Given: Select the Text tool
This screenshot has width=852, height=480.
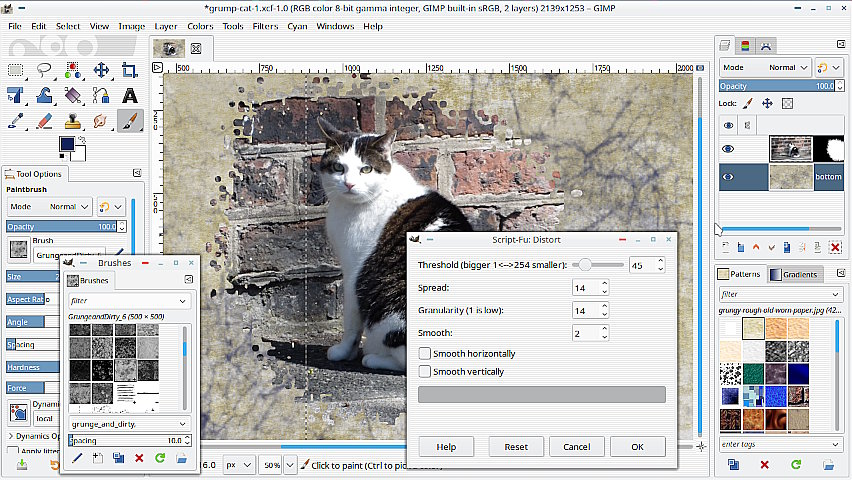Looking at the screenshot, I should tap(129, 96).
